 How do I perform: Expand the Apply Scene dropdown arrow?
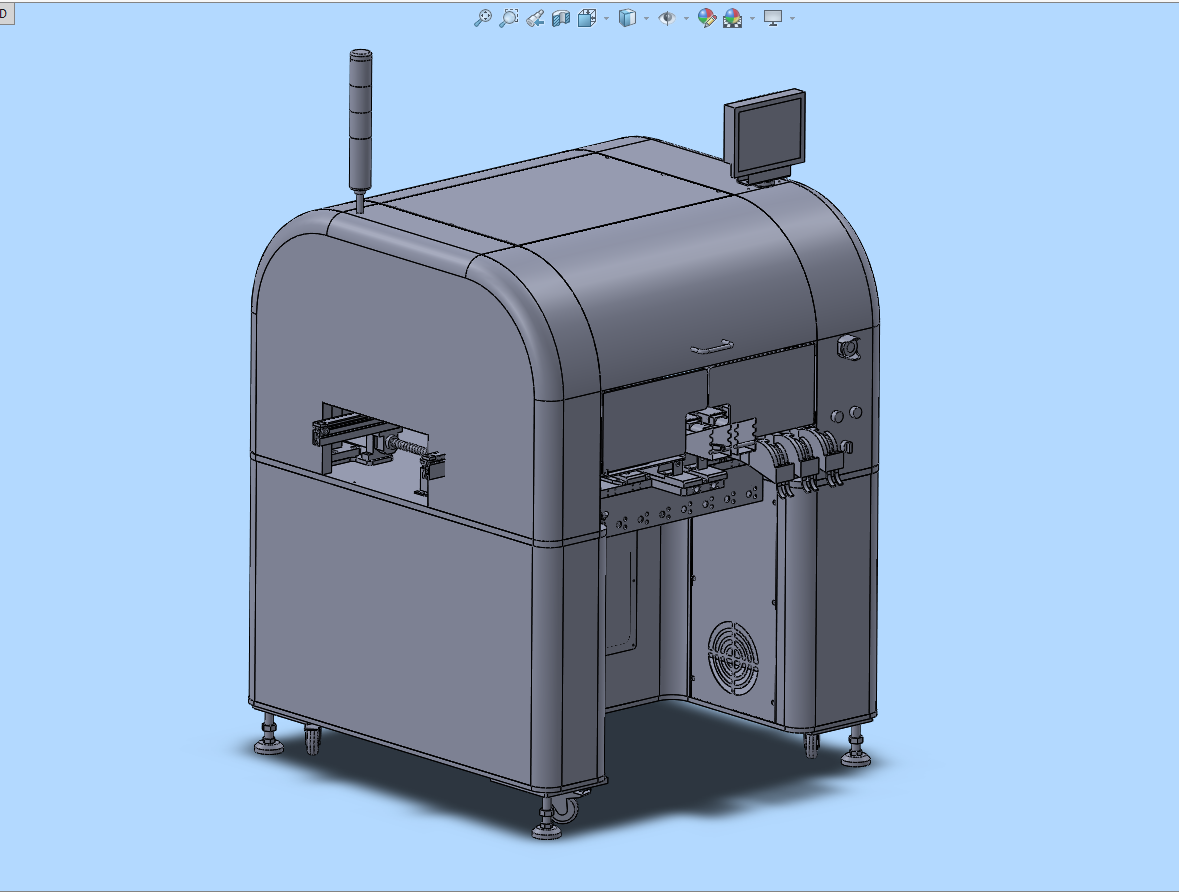pyautogui.click(x=752, y=19)
